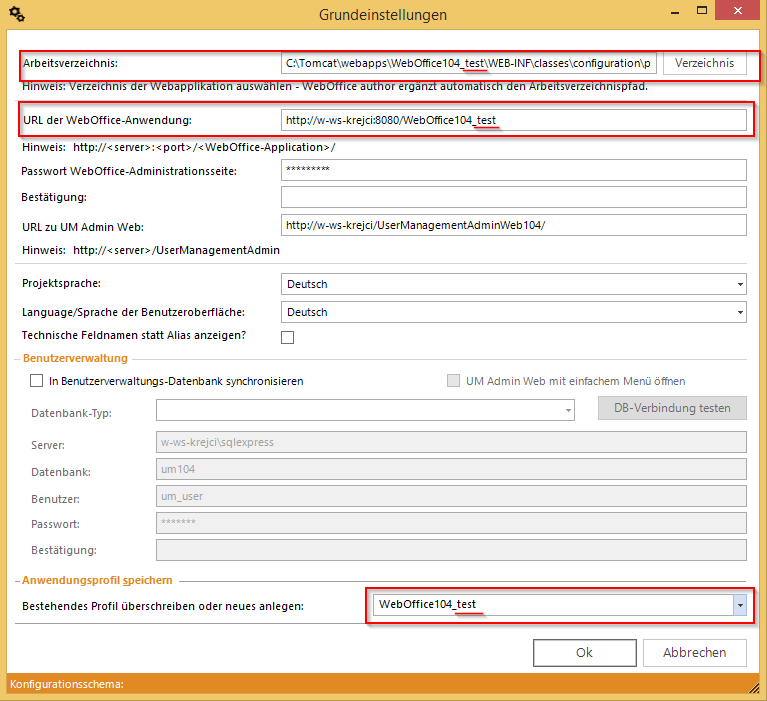Click the Datenbank field containing um104
Viewport: 767px width, 701px height.
(451, 470)
